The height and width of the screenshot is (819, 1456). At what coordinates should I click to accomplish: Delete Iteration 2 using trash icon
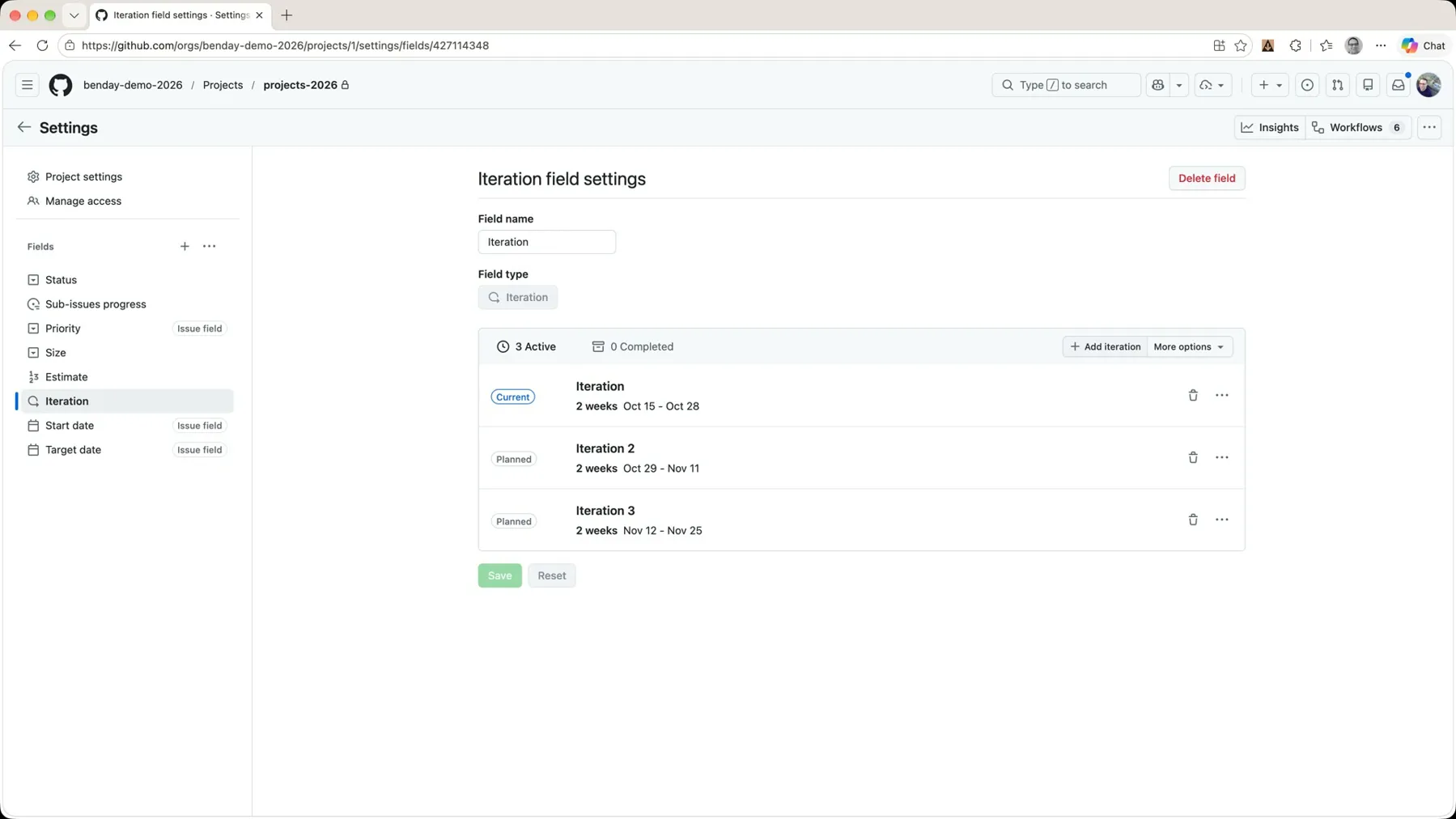pyautogui.click(x=1193, y=457)
